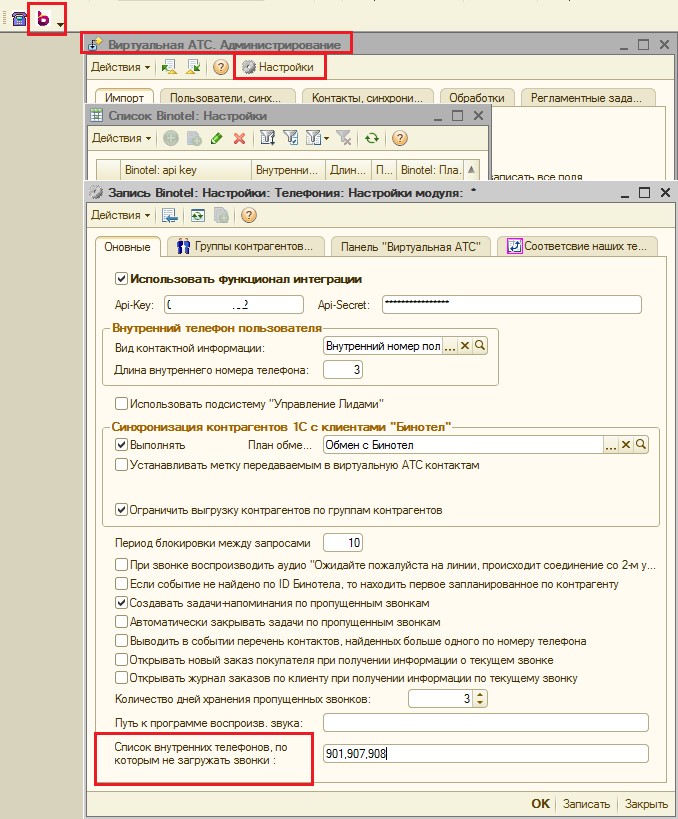Click the Api-Secret password field
This screenshot has height=819, width=678.
(x=511, y=305)
